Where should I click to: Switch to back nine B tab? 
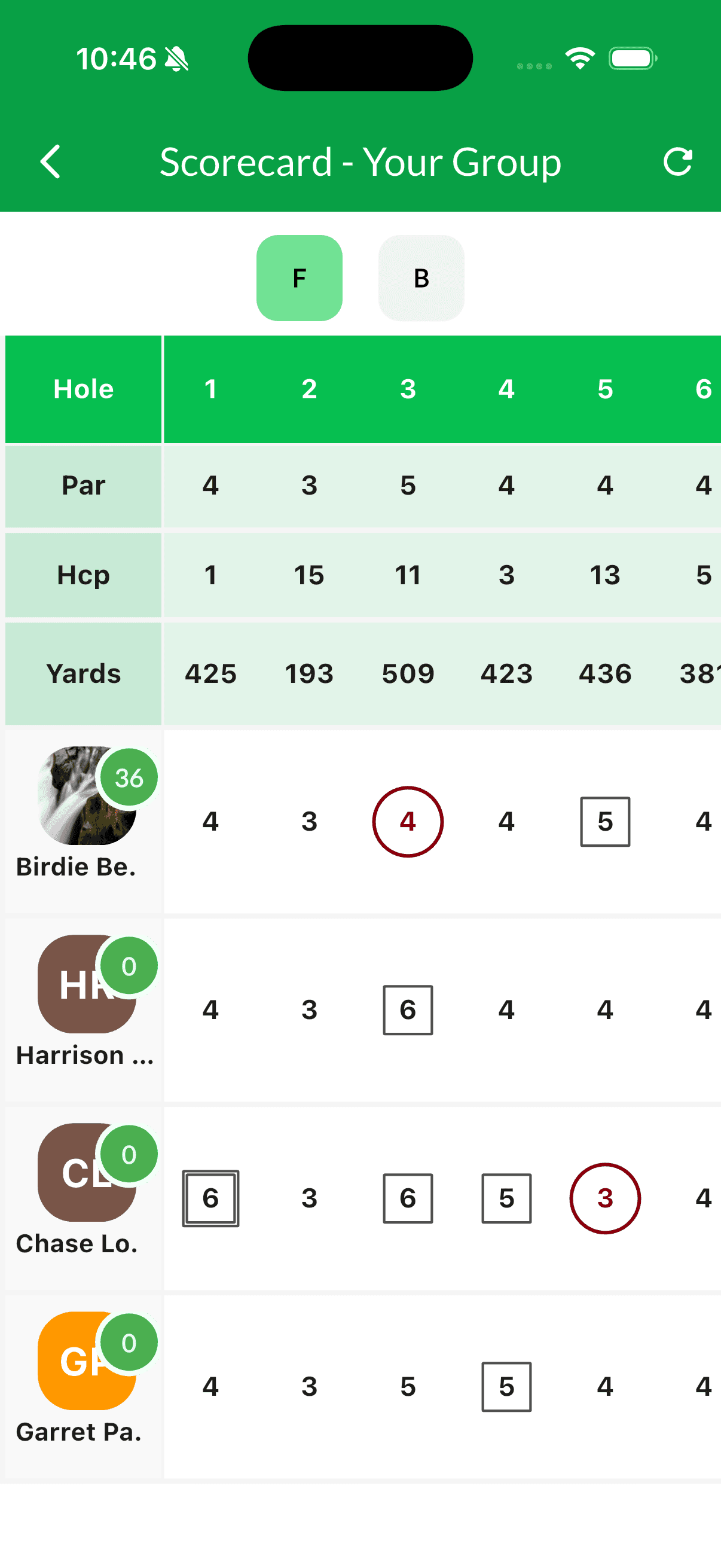pyautogui.click(x=421, y=278)
